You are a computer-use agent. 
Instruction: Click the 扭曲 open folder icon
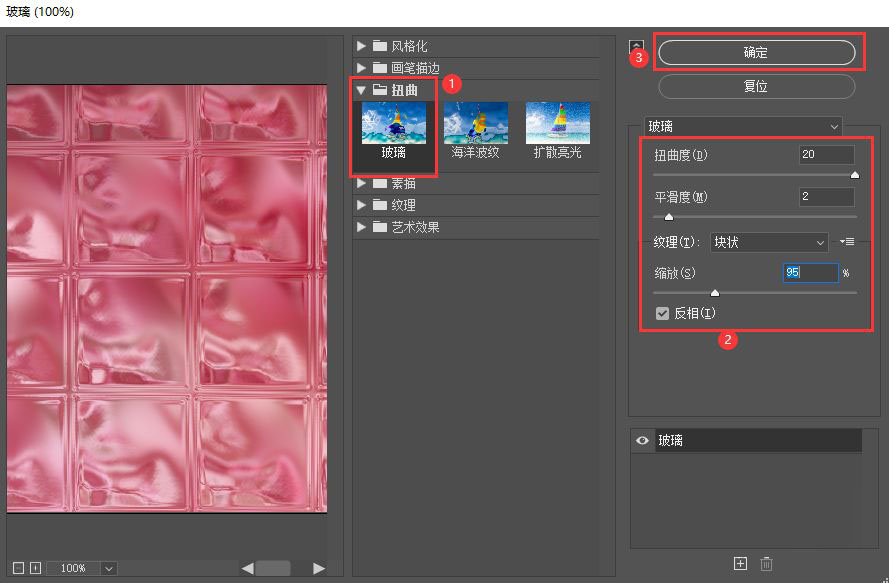click(x=380, y=90)
